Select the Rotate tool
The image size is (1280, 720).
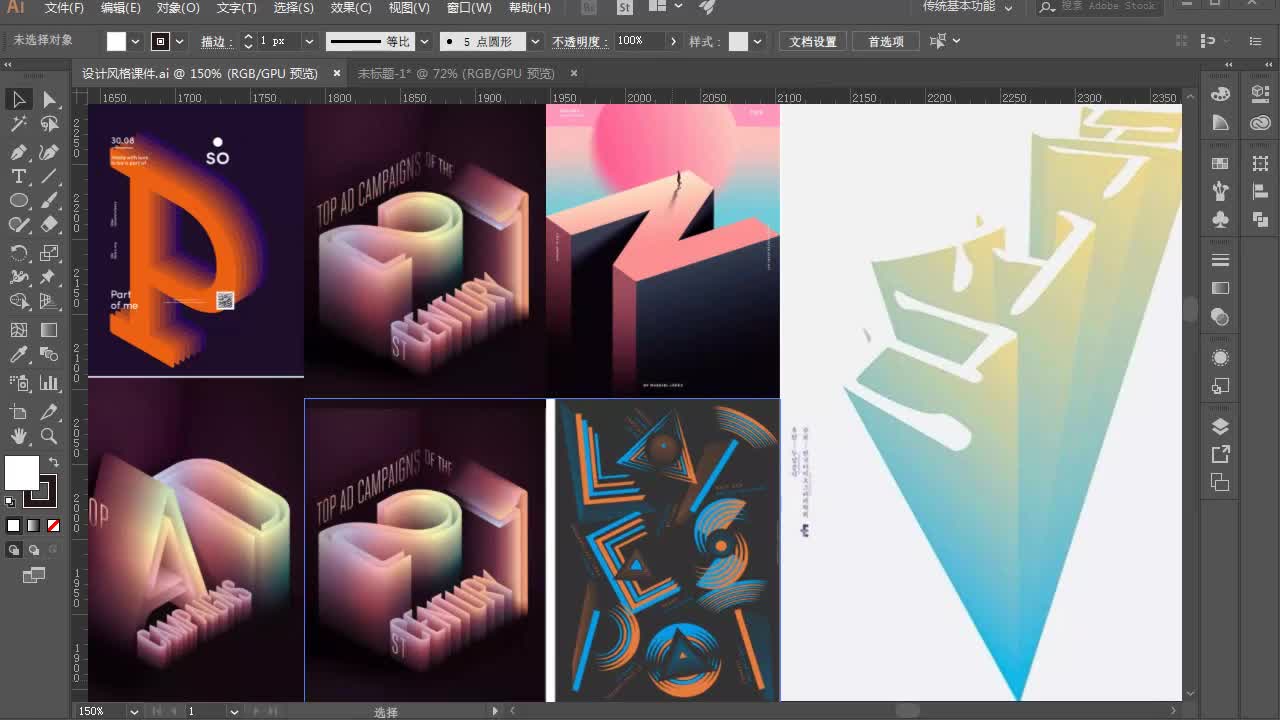[x=18, y=252]
